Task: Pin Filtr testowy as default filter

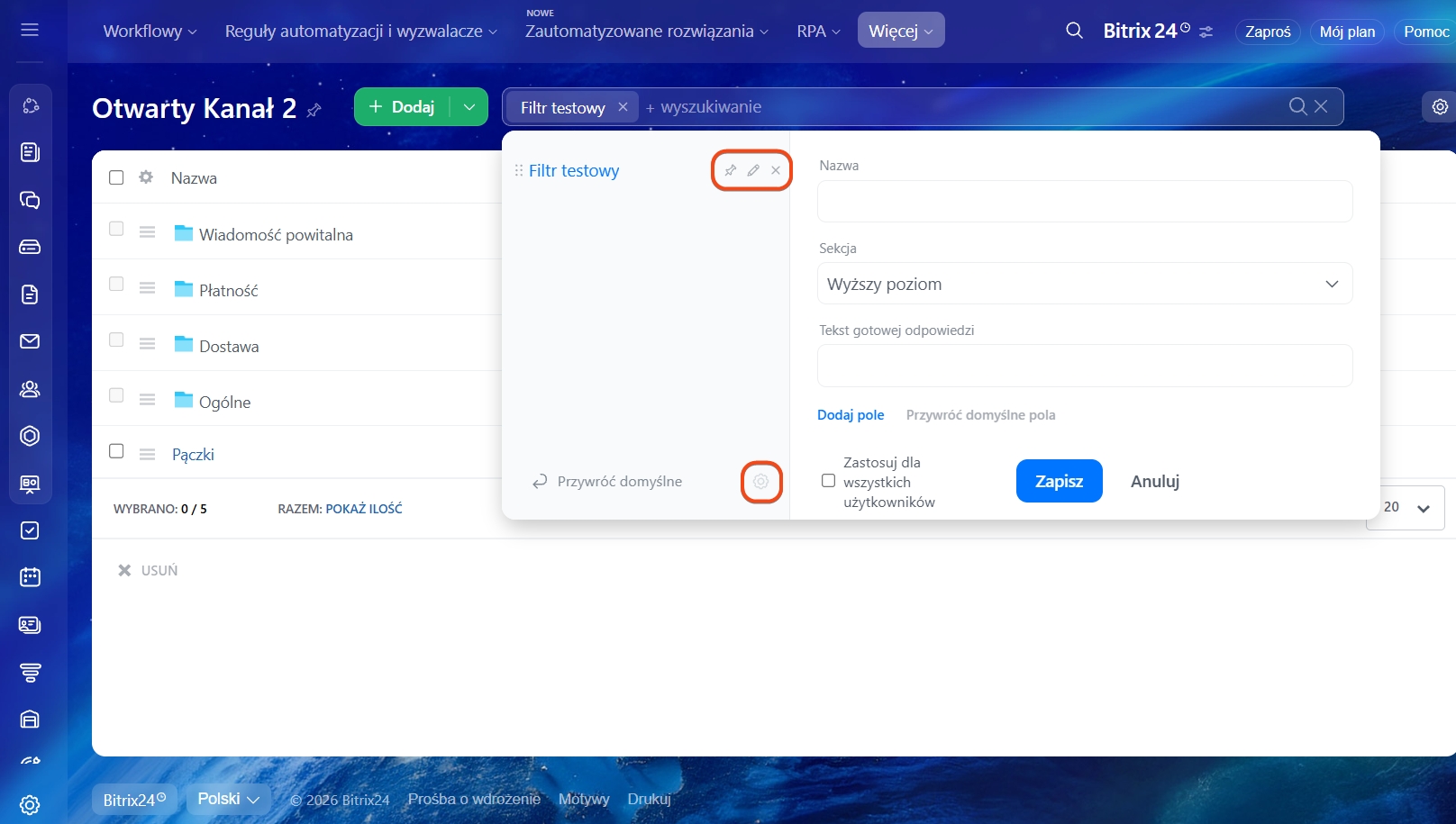Action: 731,170
